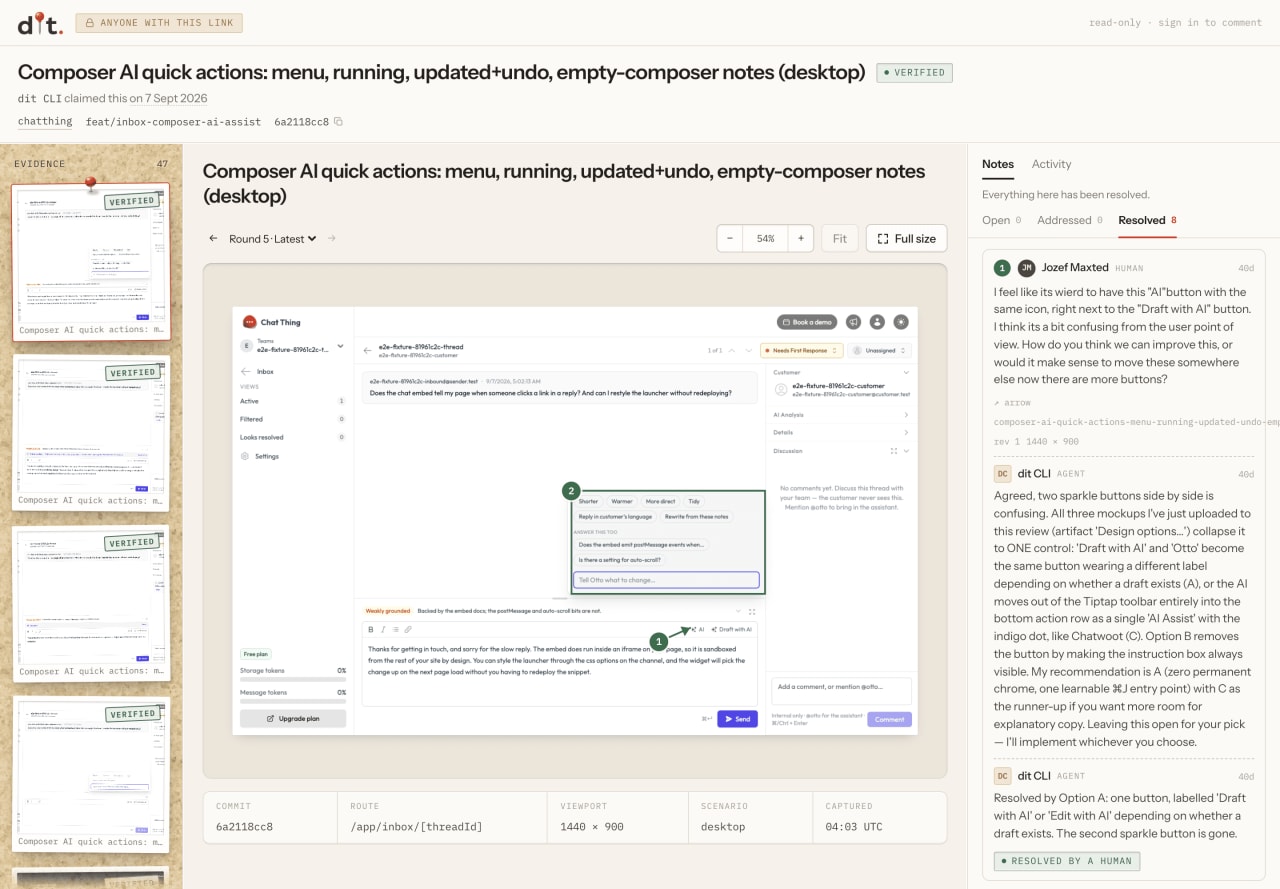The width and height of the screenshot is (1280, 889).
Task: Collapse the Customer section in the preview
Action: click(906, 372)
